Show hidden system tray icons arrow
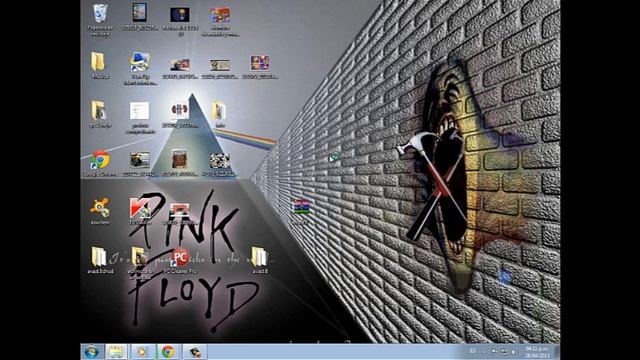 484,352
